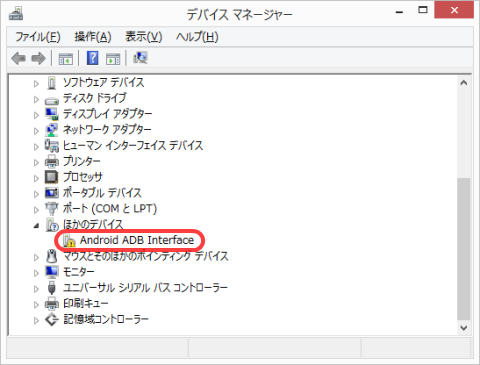The height and width of the screenshot is (365, 480).
Task: Select the Android ADB Interface device
Action: coord(137,240)
